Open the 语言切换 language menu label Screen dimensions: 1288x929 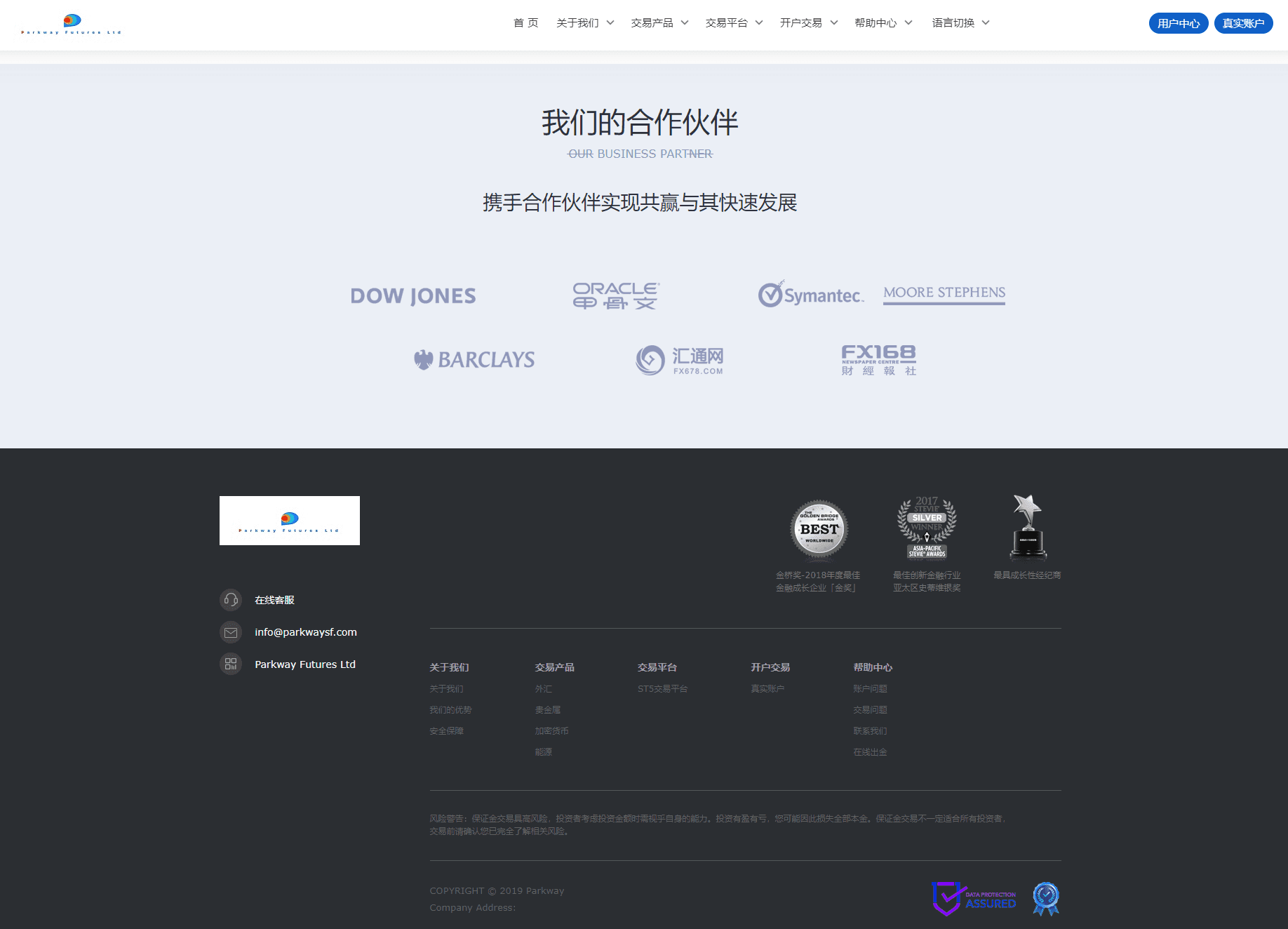(x=953, y=23)
